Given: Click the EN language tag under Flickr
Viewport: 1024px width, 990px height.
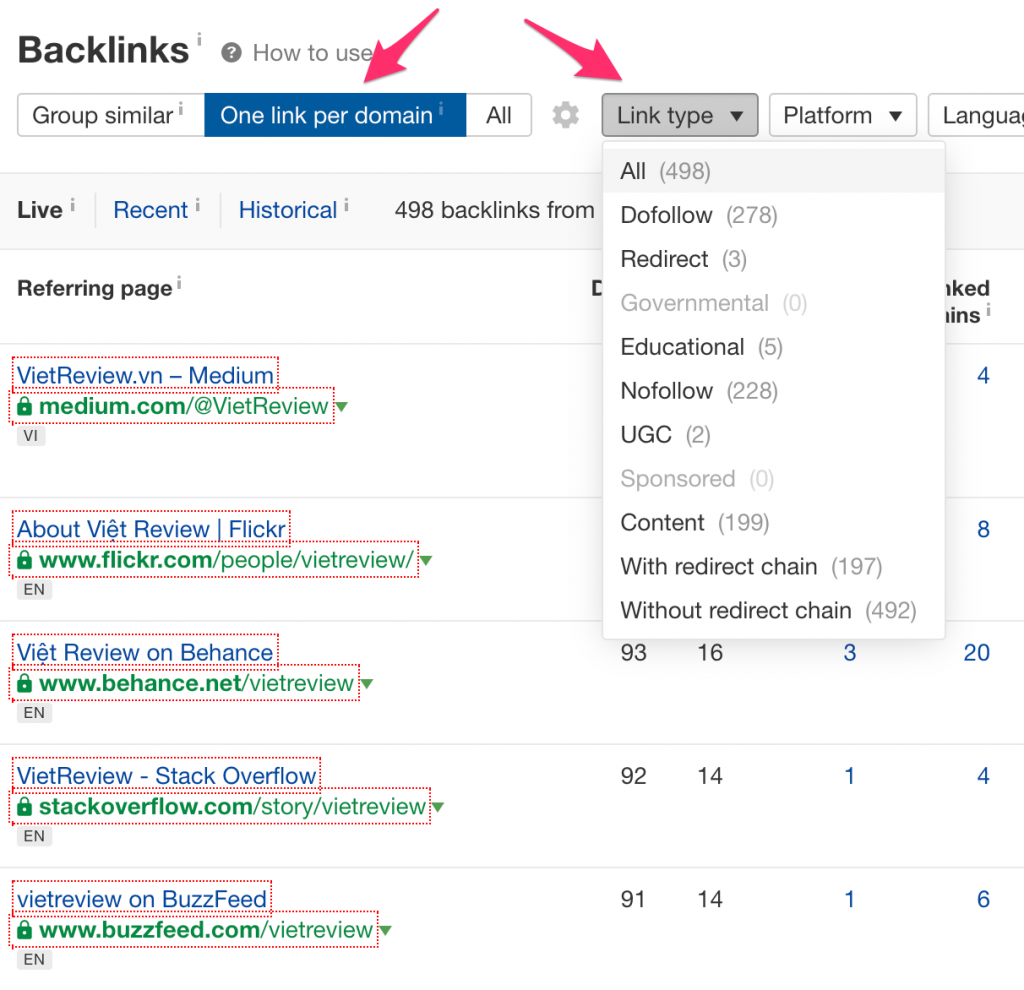Looking at the screenshot, I should 34,590.
